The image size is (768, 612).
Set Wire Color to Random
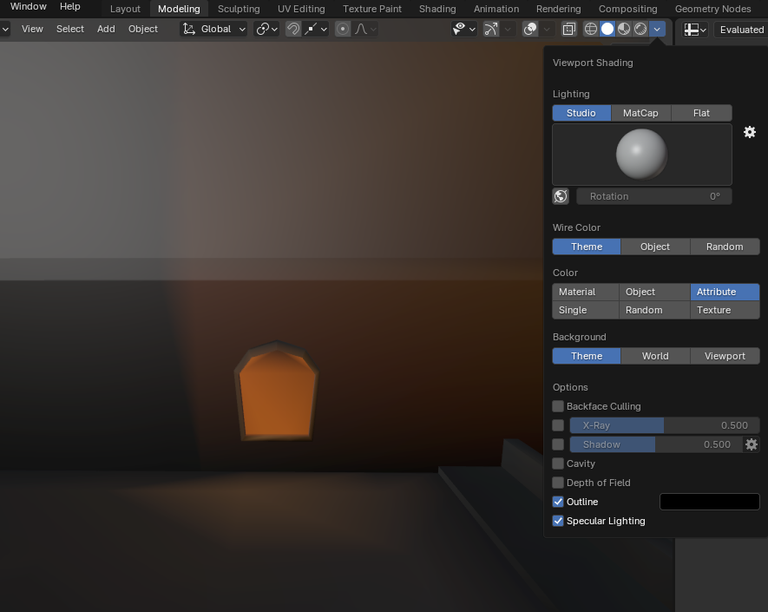tap(725, 247)
